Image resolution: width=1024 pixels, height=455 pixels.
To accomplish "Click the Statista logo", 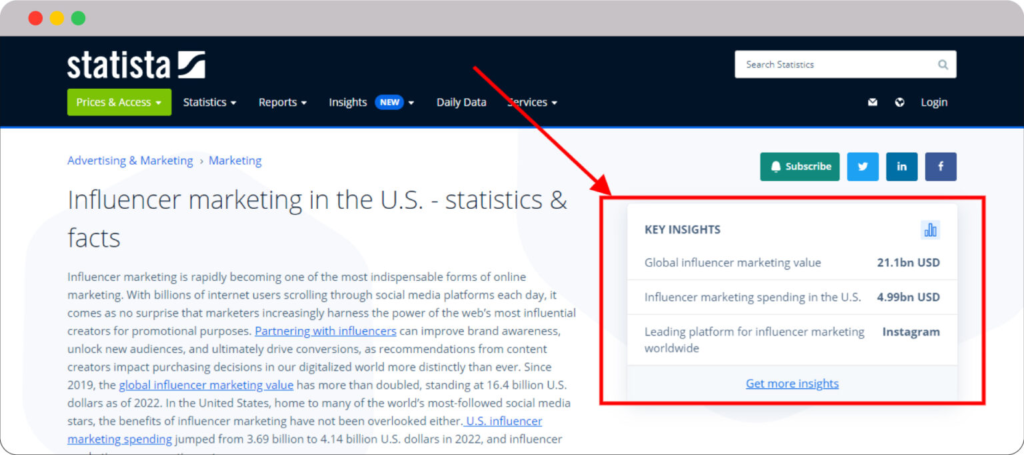I will click(136, 65).
